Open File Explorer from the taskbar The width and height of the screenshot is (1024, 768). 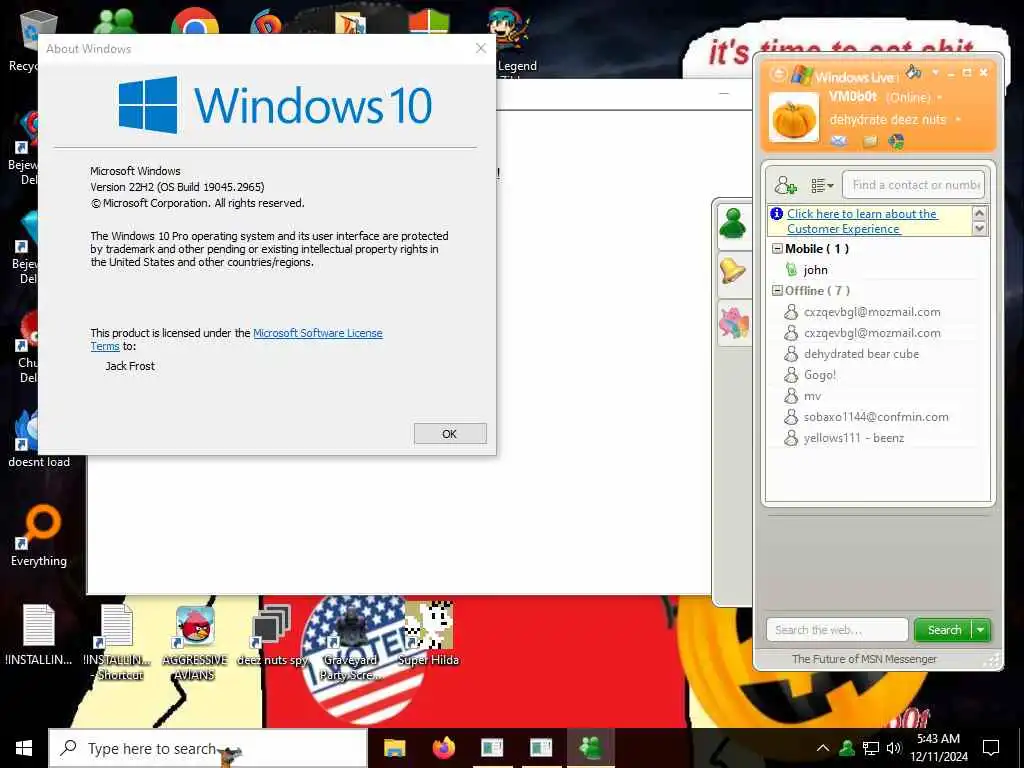point(394,748)
